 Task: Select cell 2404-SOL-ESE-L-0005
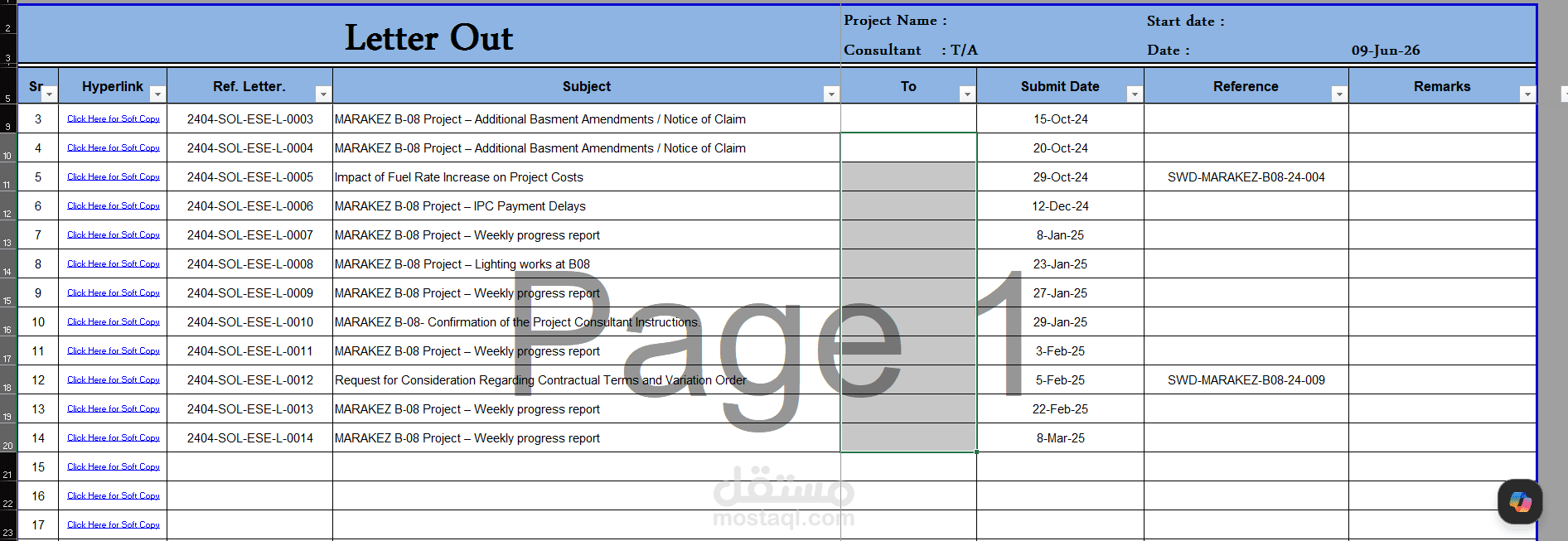pos(250,177)
